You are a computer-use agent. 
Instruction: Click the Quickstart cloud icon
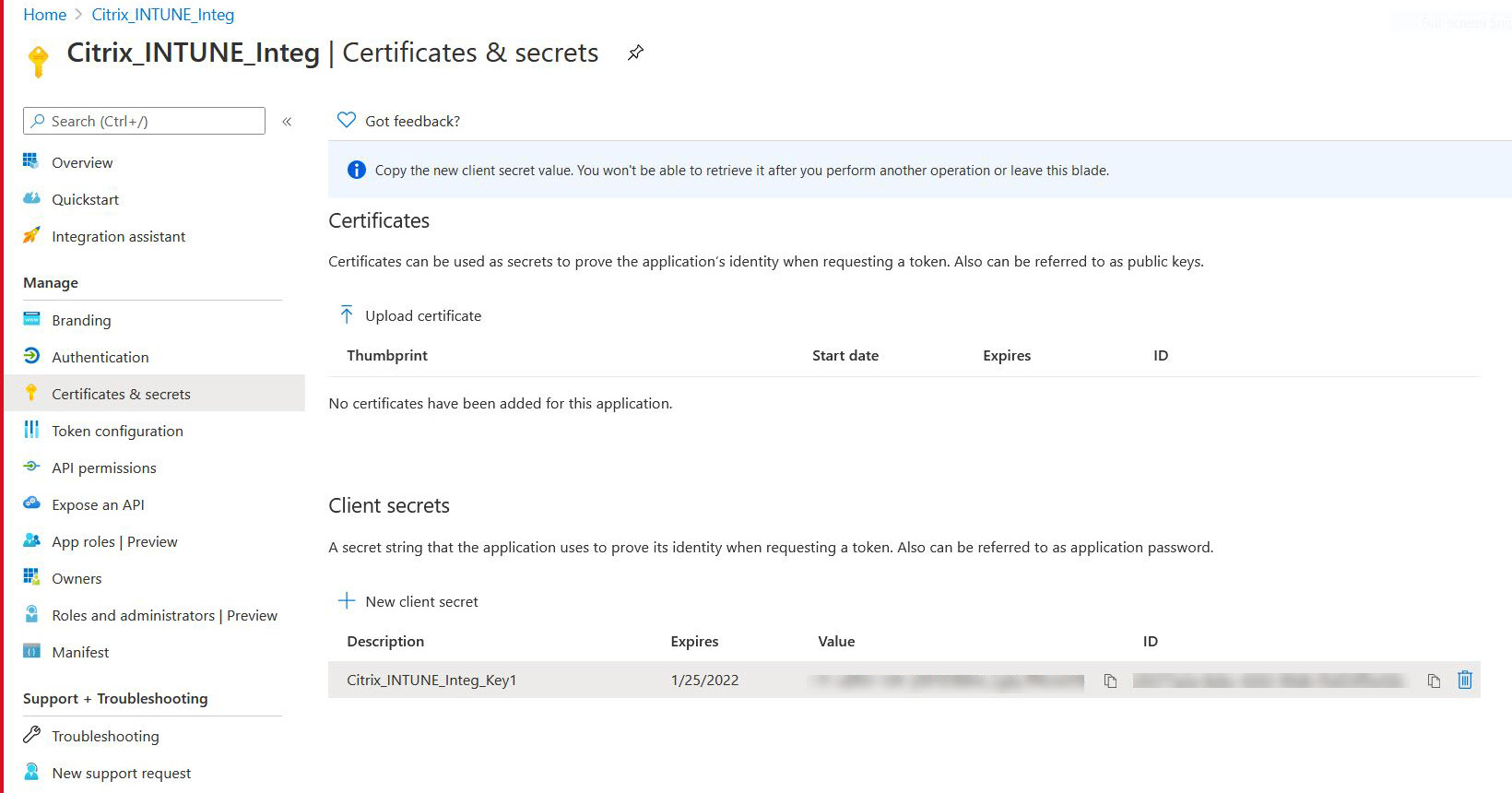(x=31, y=198)
